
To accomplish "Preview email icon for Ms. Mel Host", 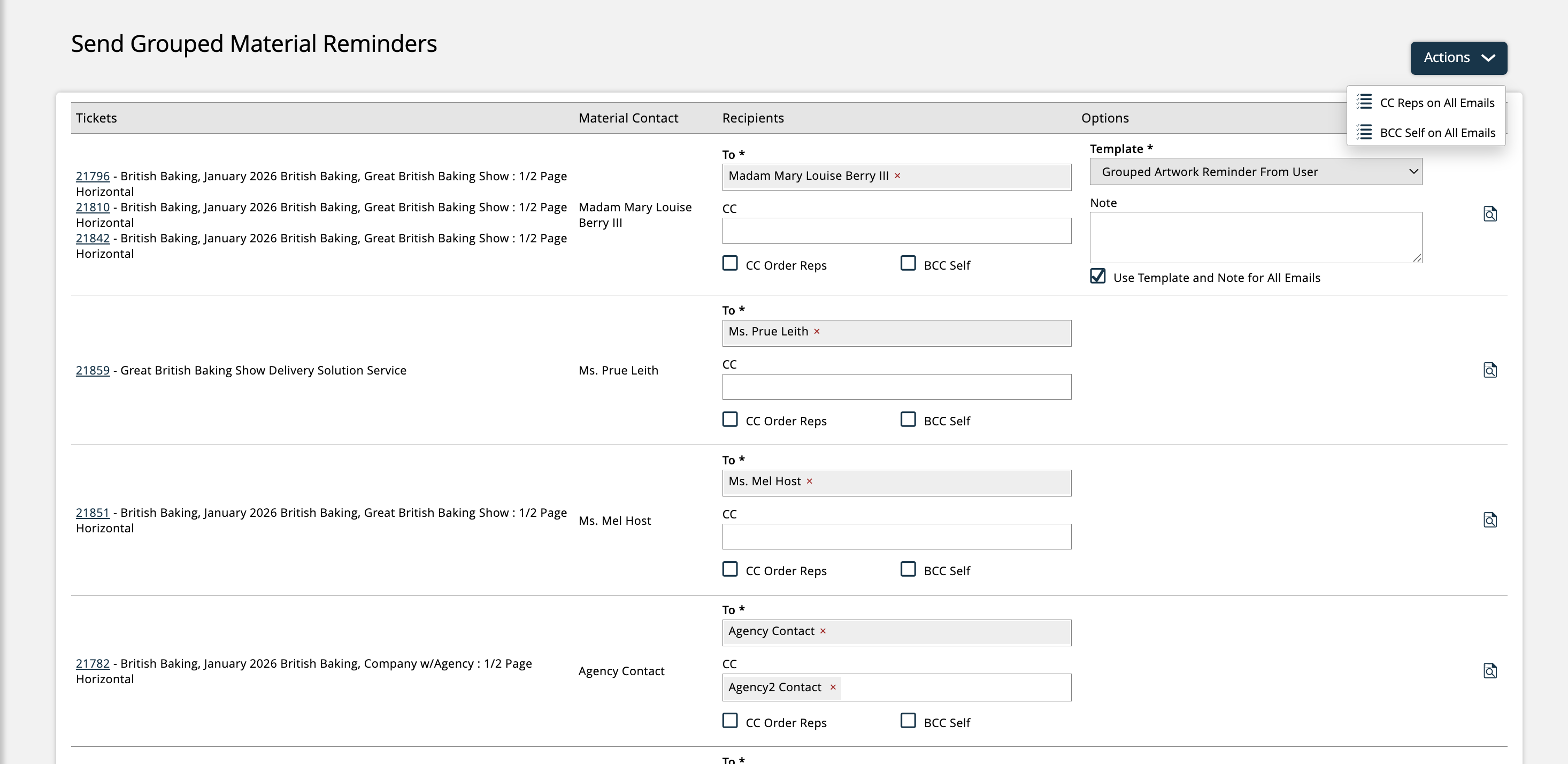I will point(1489,520).
